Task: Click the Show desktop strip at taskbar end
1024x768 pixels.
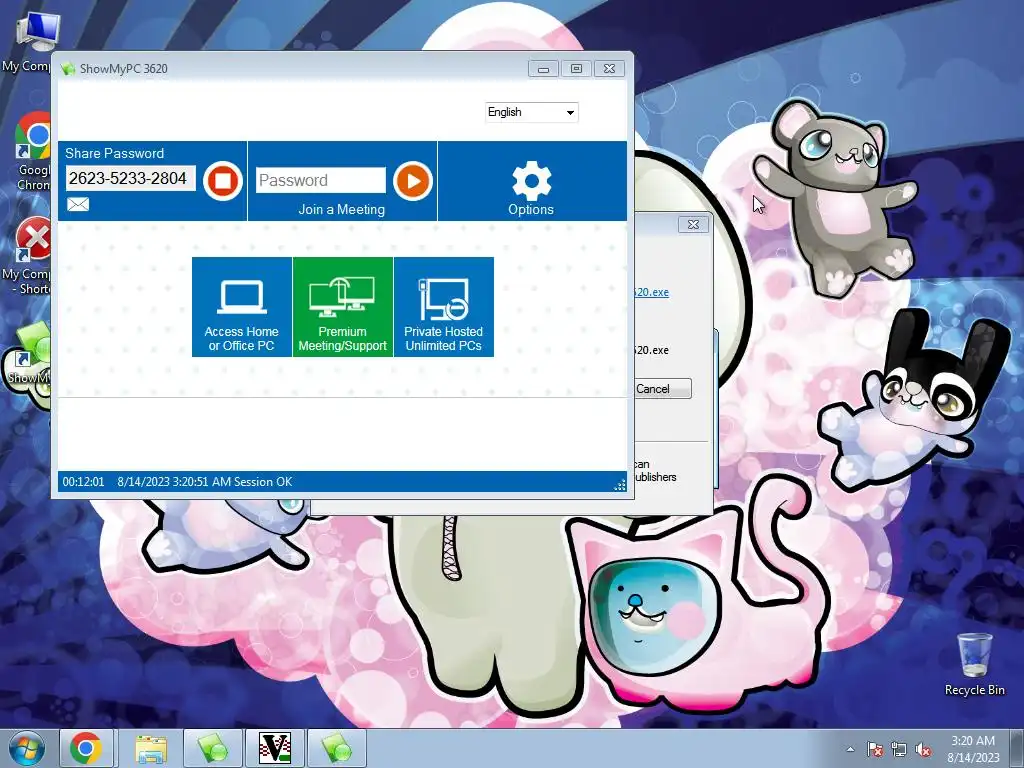Action: point(1019,748)
